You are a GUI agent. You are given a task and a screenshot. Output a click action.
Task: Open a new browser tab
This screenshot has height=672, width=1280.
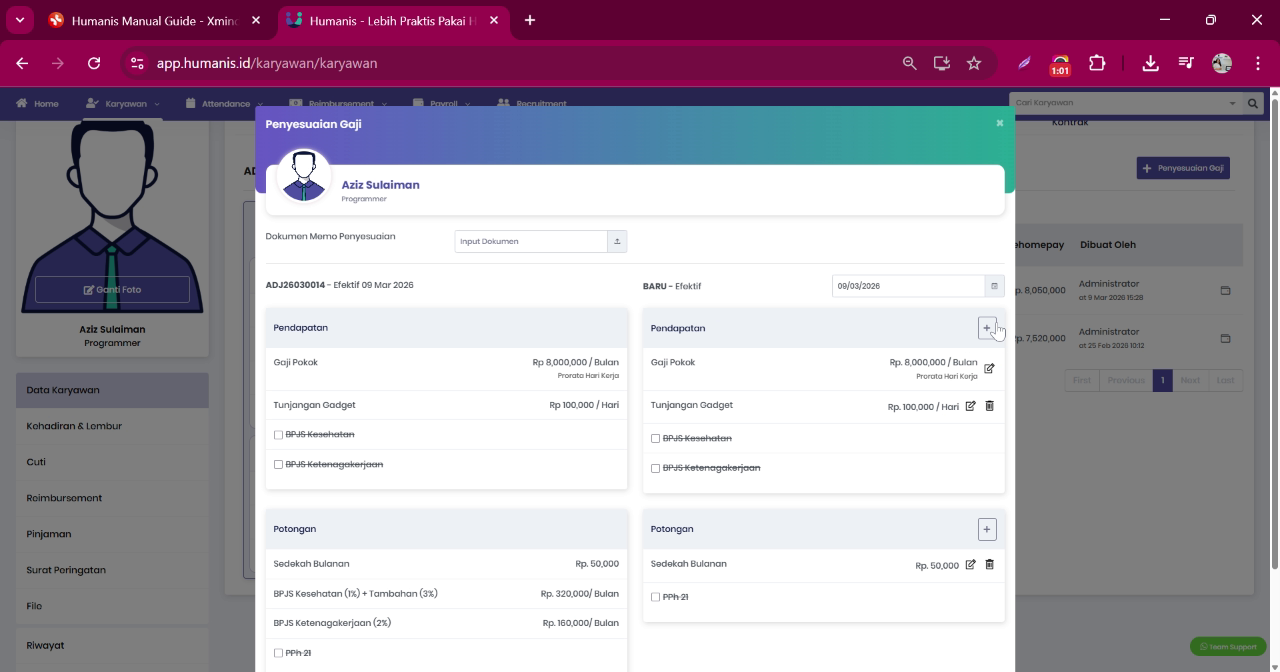coord(530,20)
